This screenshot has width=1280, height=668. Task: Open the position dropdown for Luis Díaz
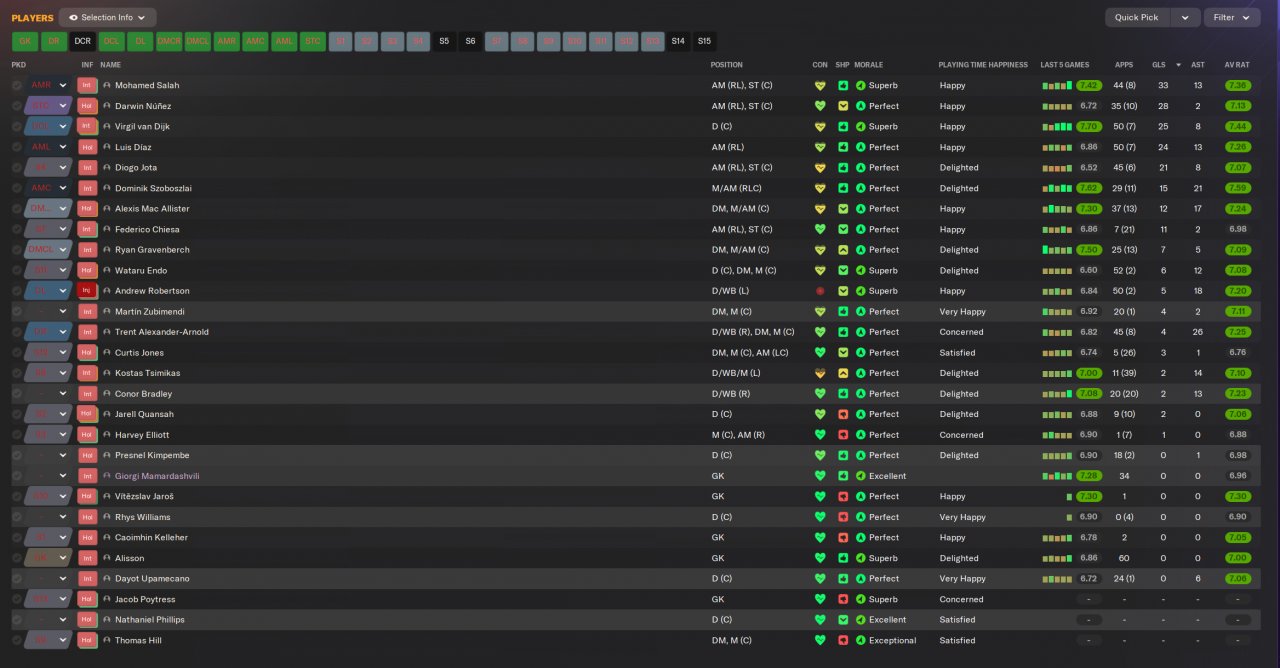point(49,147)
